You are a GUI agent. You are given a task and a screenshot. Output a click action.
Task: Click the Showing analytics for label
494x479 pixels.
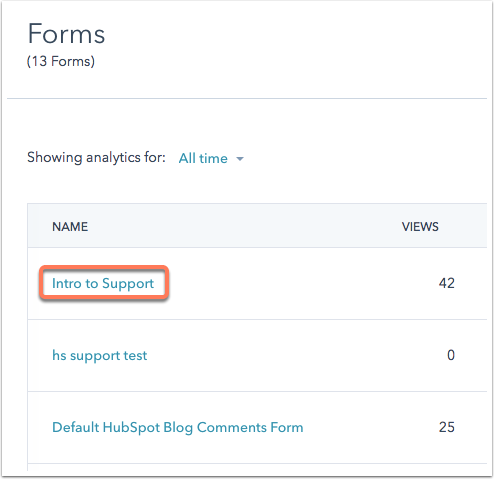coord(96,158)
